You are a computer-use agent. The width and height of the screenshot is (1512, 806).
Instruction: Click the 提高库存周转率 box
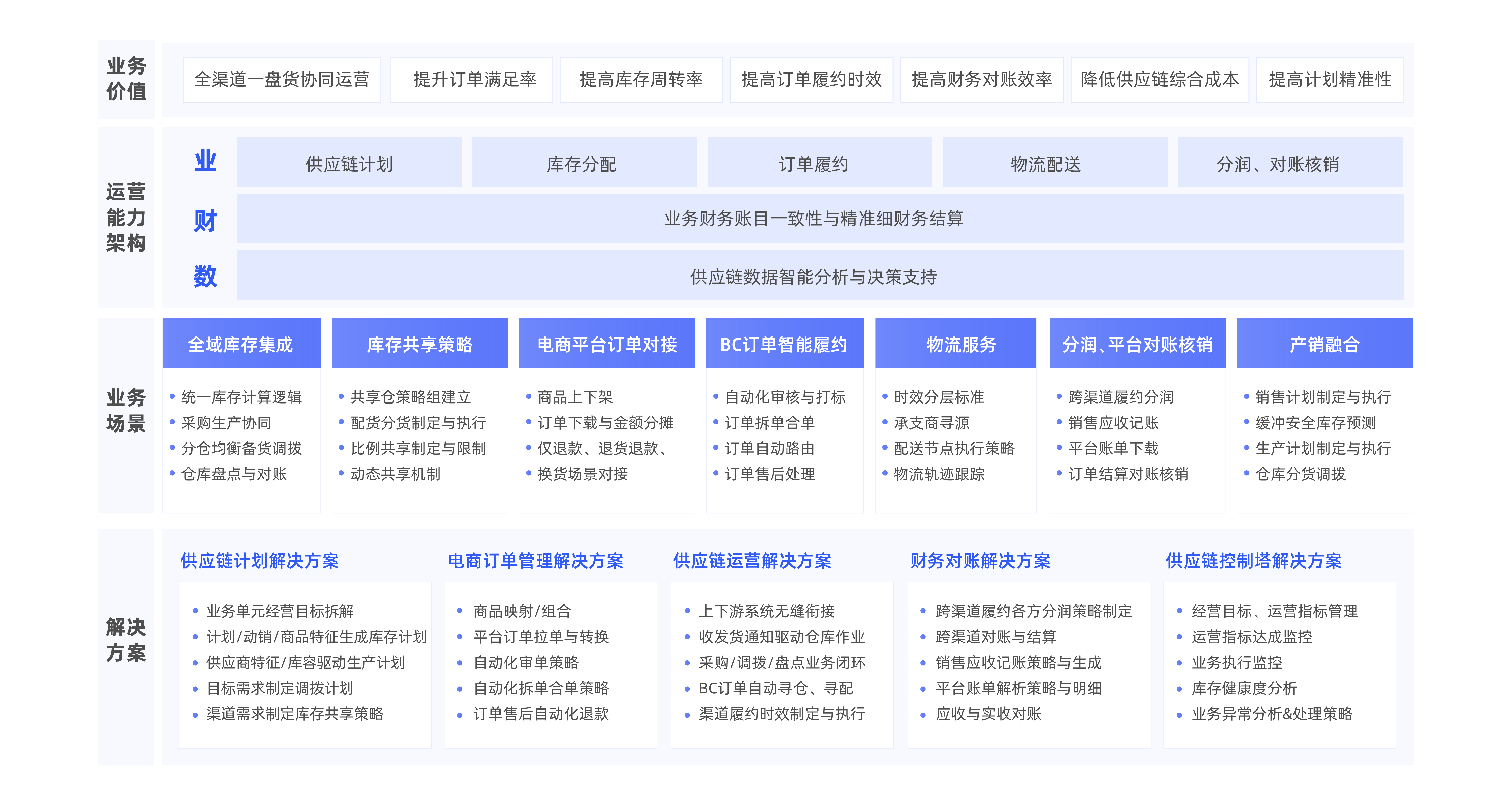[641, 80]
